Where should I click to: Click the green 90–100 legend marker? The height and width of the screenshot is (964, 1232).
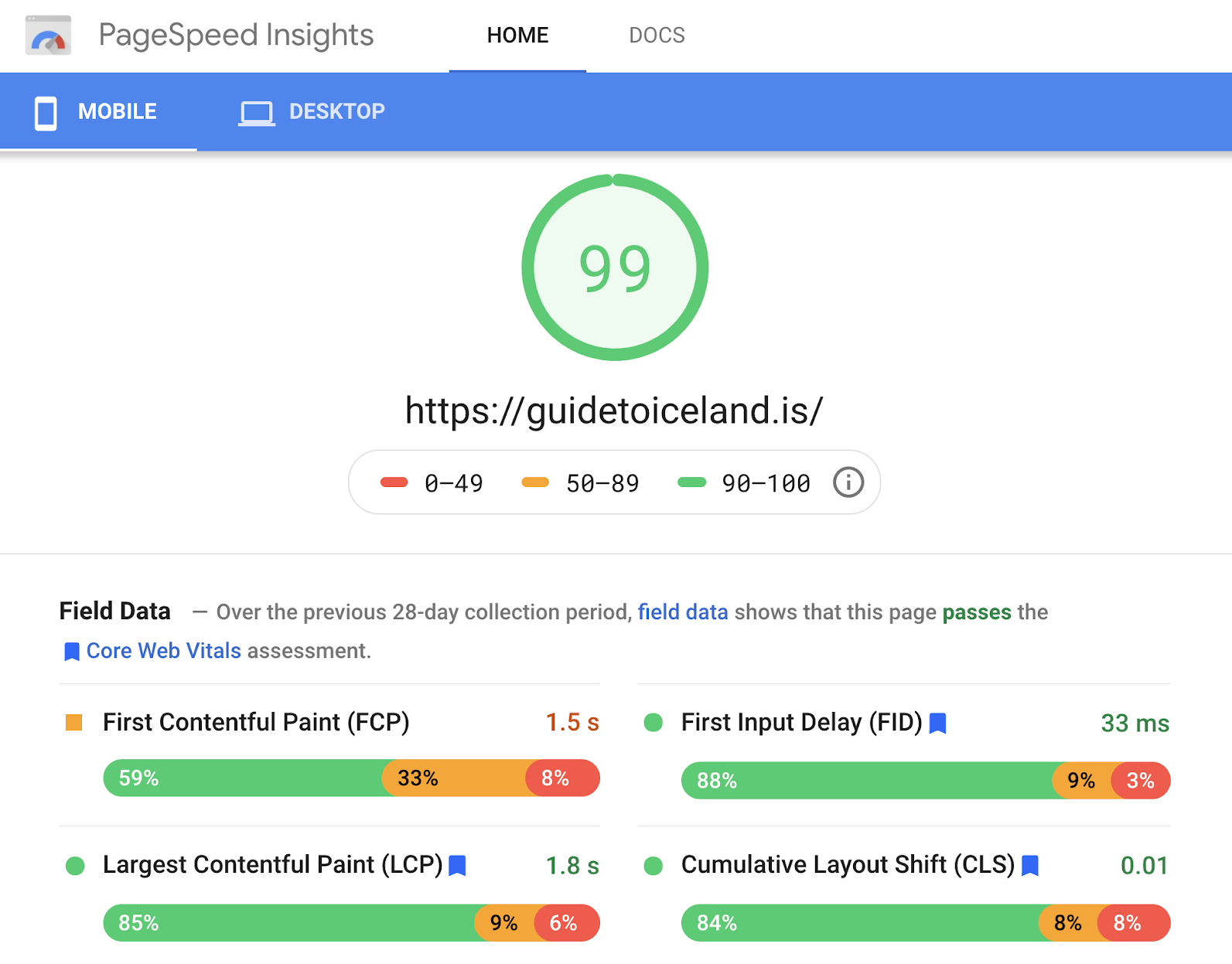pyautogui.click(x=691, y=482)
